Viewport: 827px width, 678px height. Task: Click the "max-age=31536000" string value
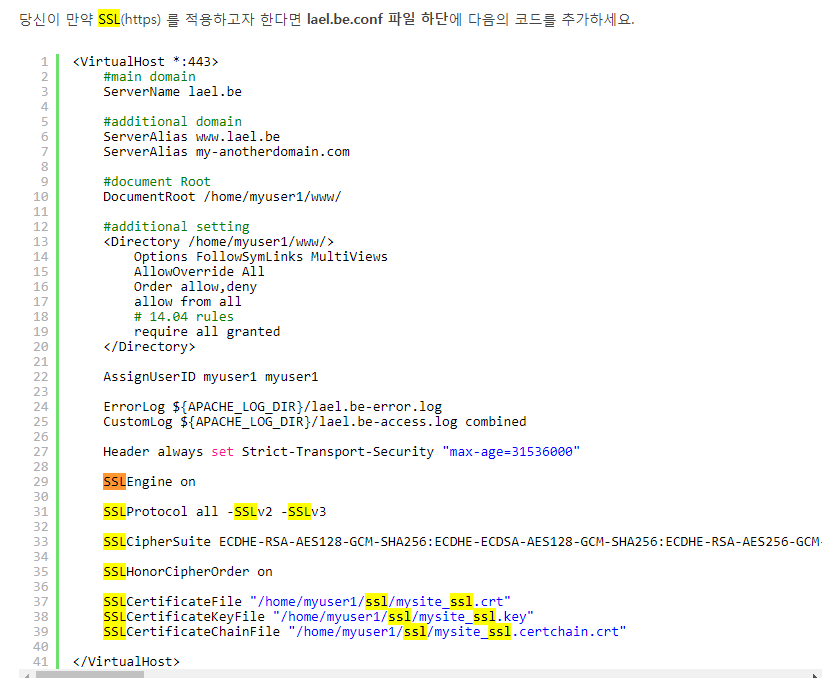510,452
